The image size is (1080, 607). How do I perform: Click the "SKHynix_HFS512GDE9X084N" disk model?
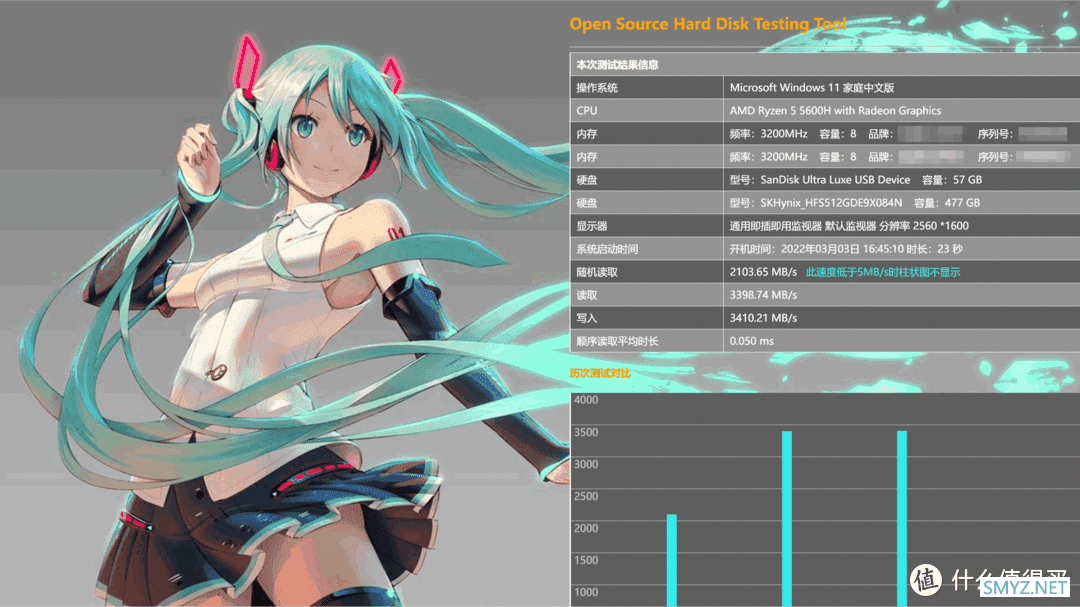831,203
